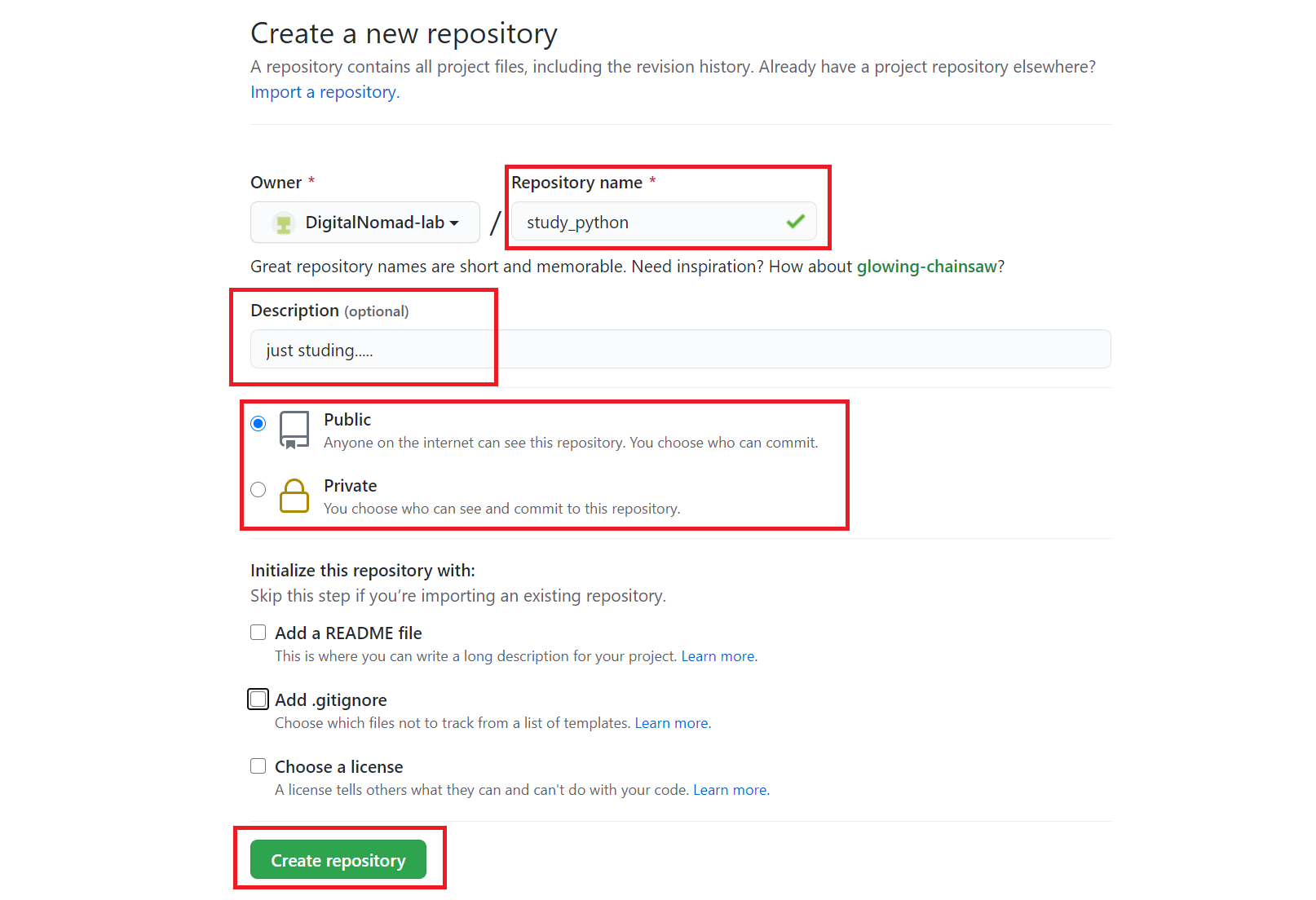Tick the Choose a license checkbox
Screen dimensions: 1316x900
(258, 766)
